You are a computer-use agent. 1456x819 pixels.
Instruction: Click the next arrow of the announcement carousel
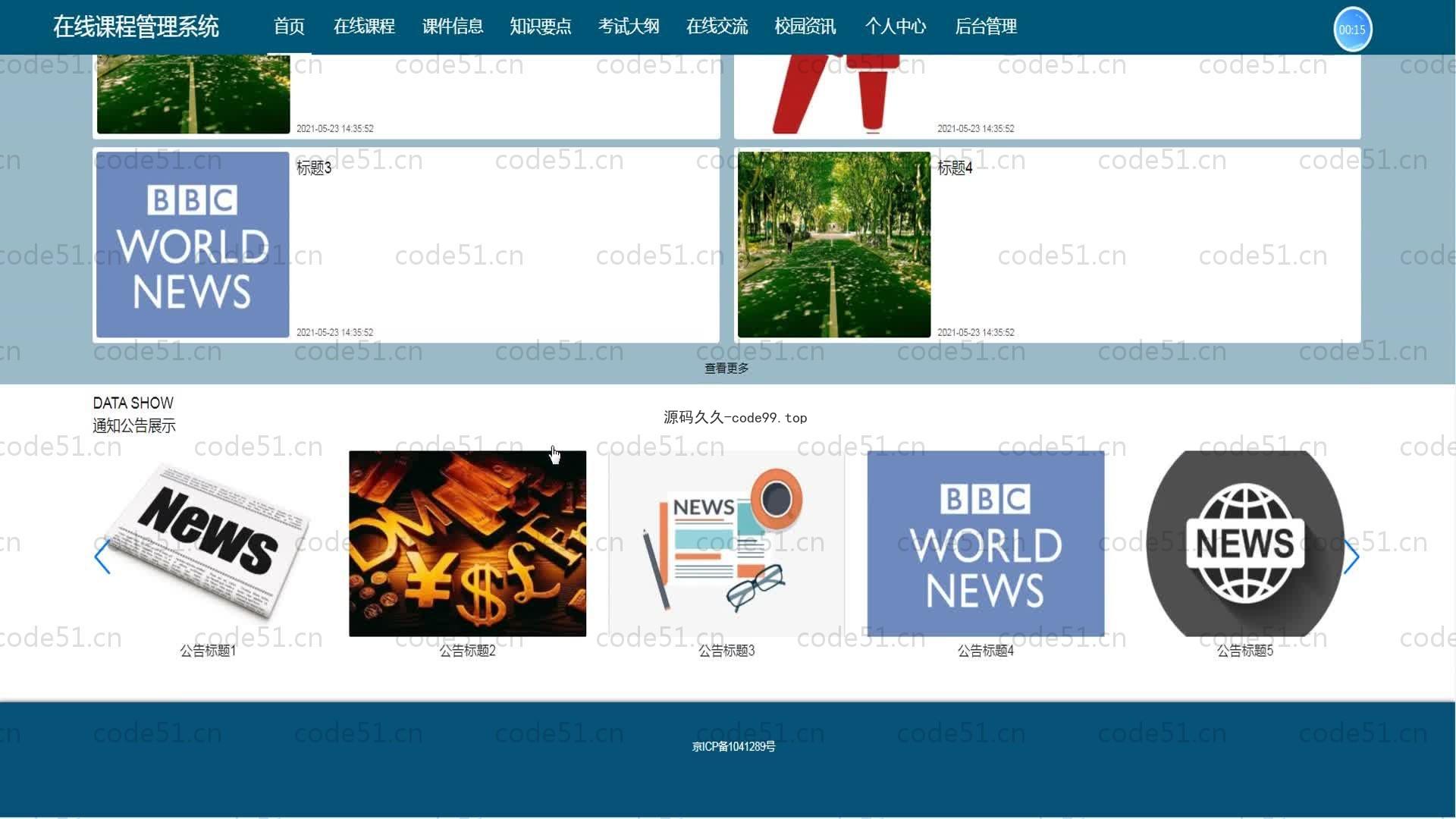1351,557
